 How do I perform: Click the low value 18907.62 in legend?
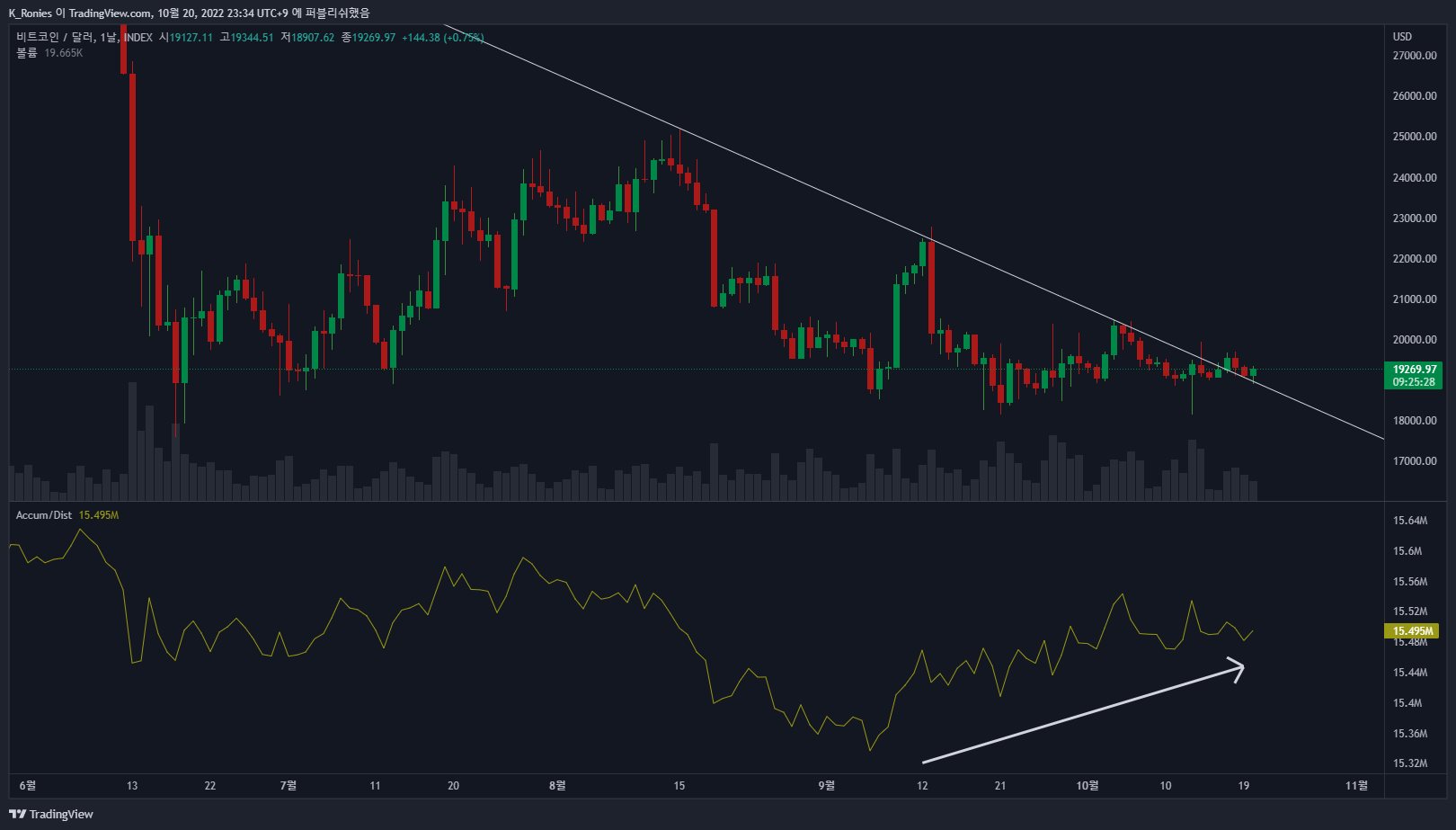click(x=313, y=37)
